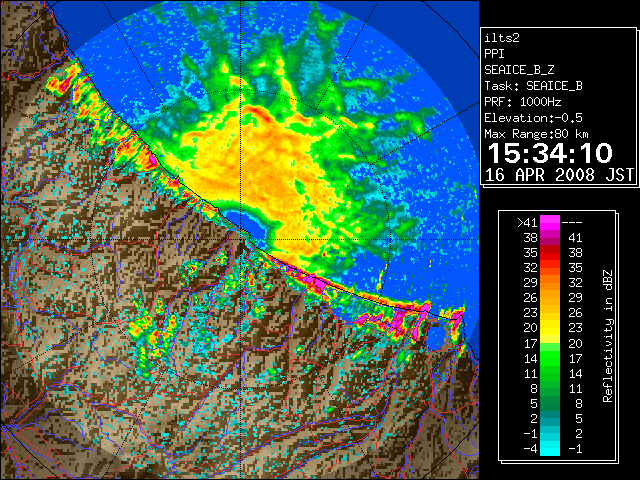Click the '-4' legend value
The height and width of the screenshot is (480, 640).
click(x=530, y=448)
